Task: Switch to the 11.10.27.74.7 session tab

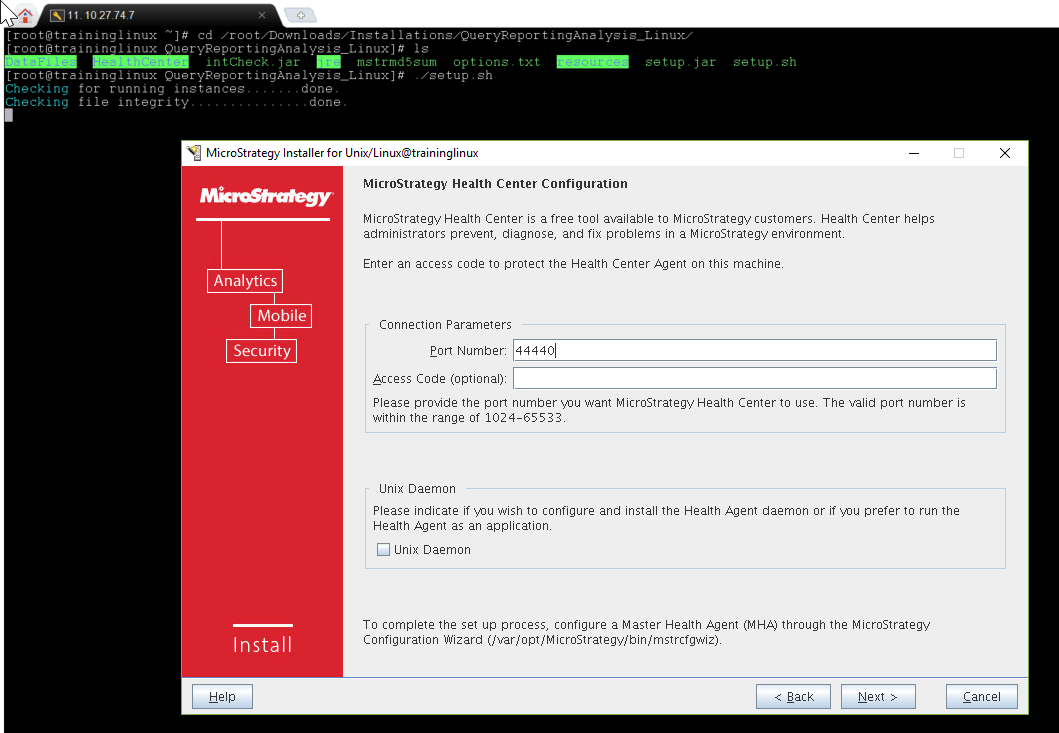Action: point(150,15)
